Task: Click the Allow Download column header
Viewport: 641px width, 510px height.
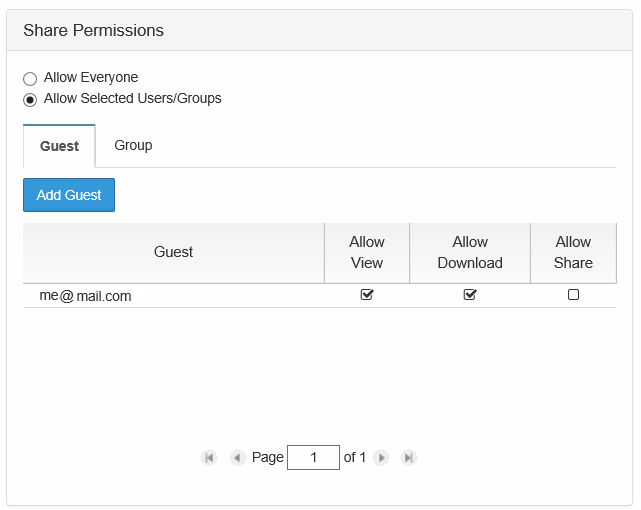Action: pyautogui.click(x=470, y=253)
